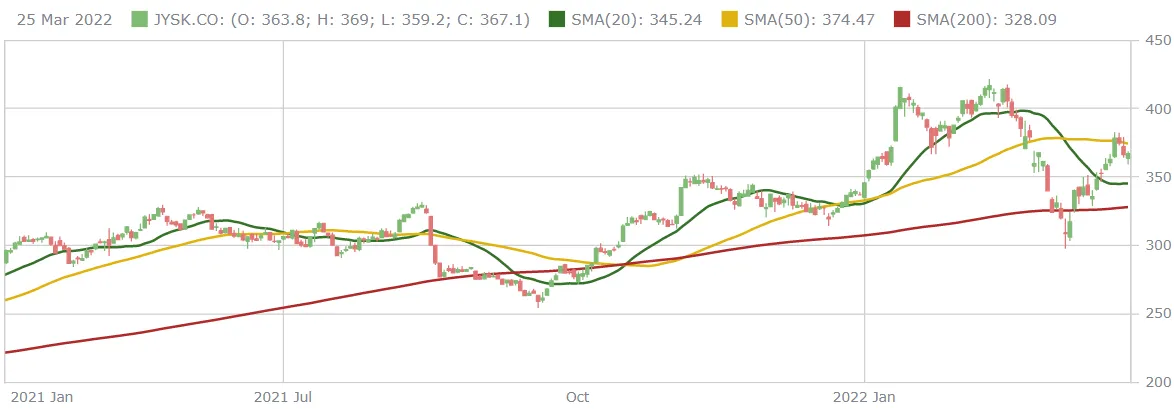
Task: Select the 300 price axis label
Action: pyautogui.click(x=1156, y=245)
